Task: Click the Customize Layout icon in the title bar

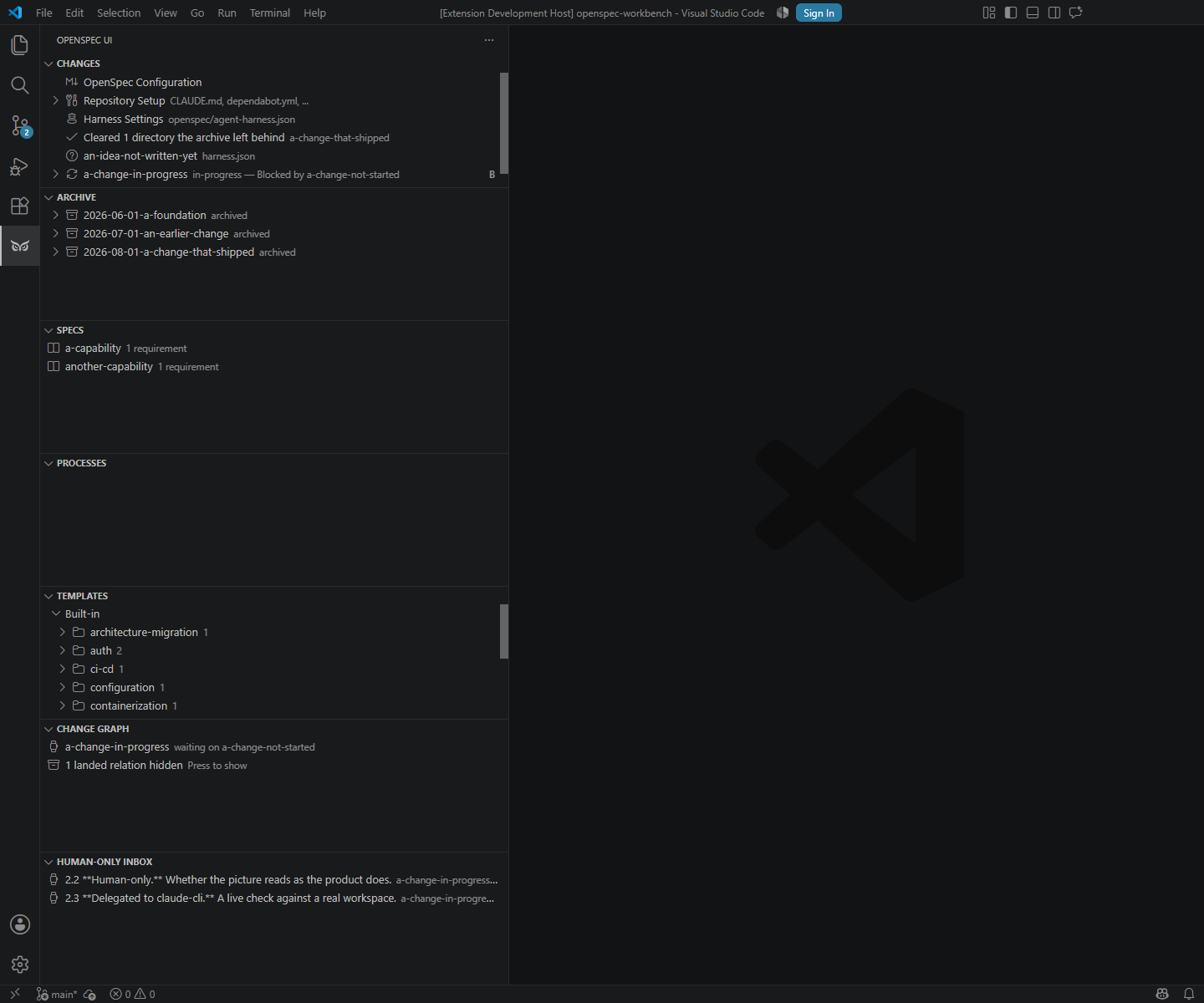Action: click(x=989, y=13)
